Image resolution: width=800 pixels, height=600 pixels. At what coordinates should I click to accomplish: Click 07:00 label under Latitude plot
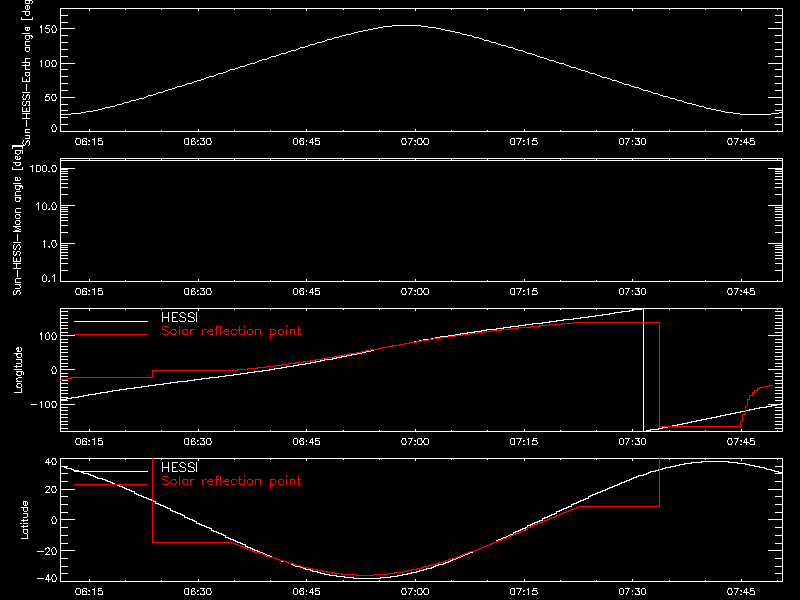click(x=415, y=592)
